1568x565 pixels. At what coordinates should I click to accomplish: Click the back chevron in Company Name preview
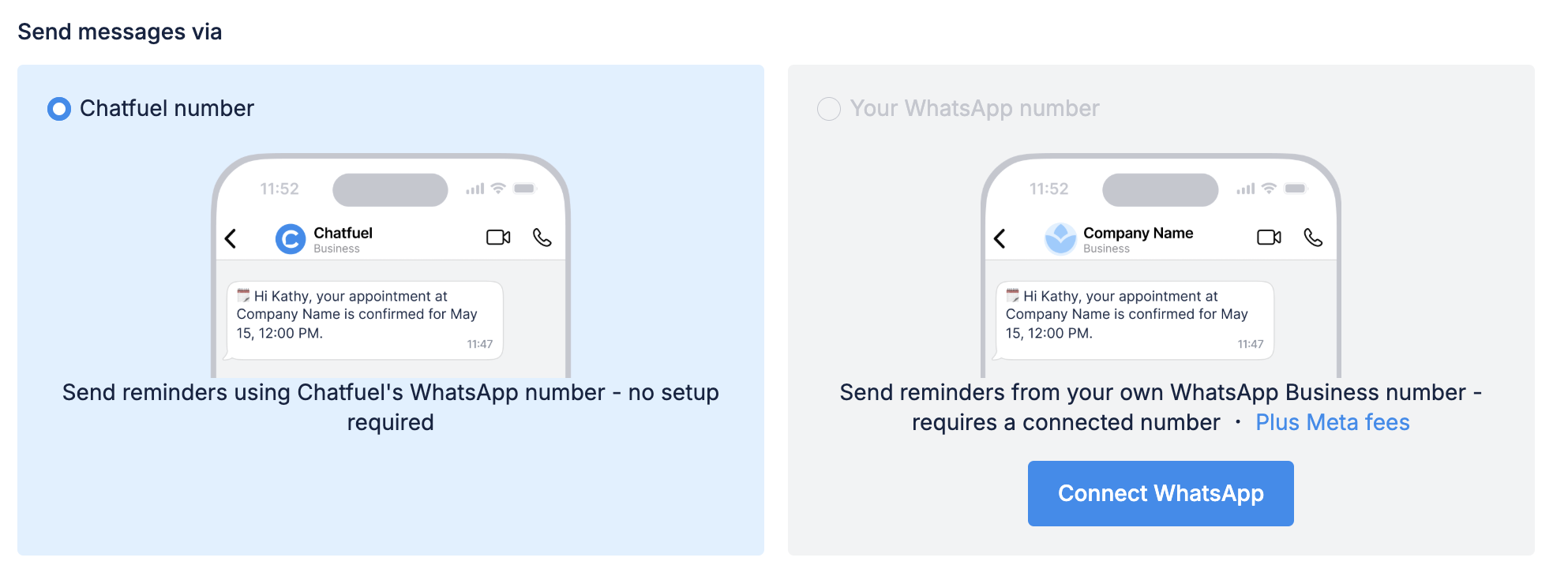(x=1000, y=238)
